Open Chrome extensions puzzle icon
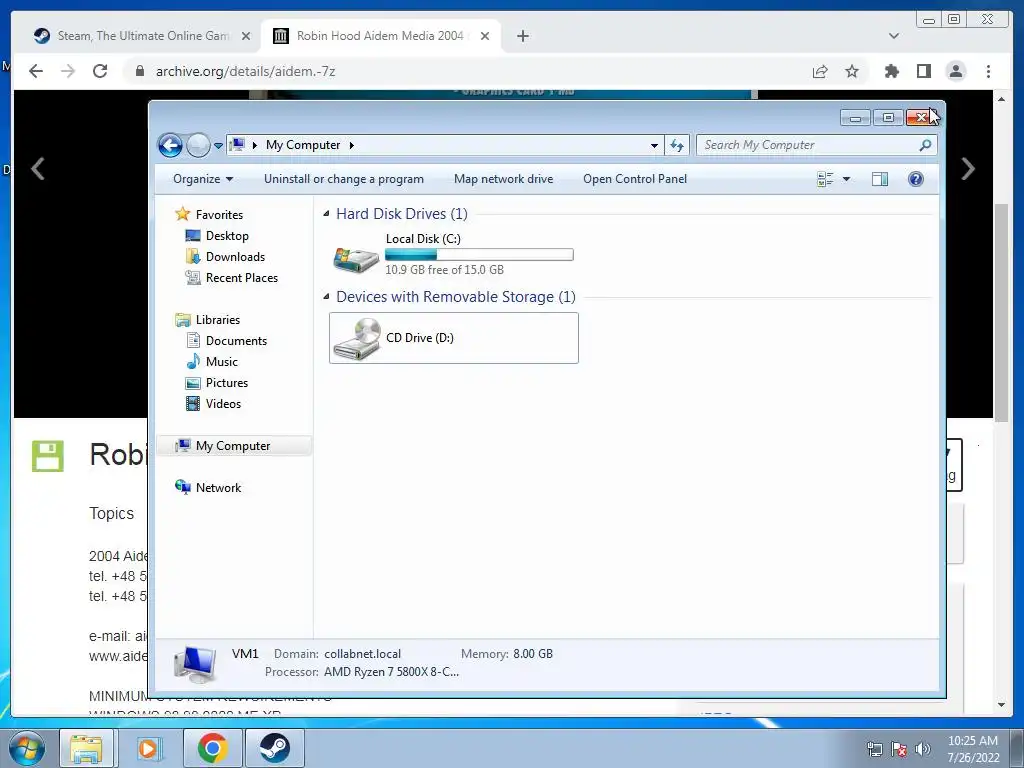The image size is (1024, 768). click(891, 71)
